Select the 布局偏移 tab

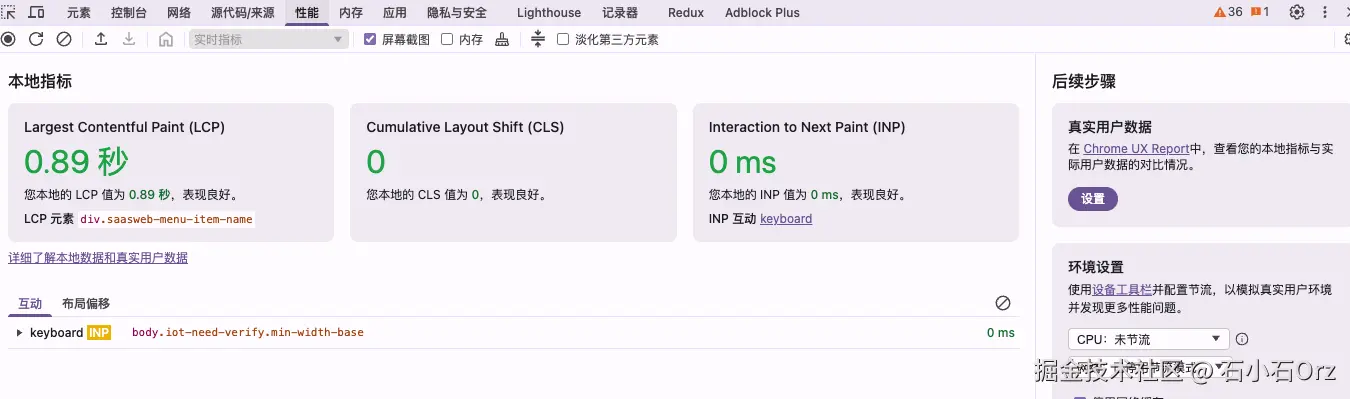[x=86, y=303]
